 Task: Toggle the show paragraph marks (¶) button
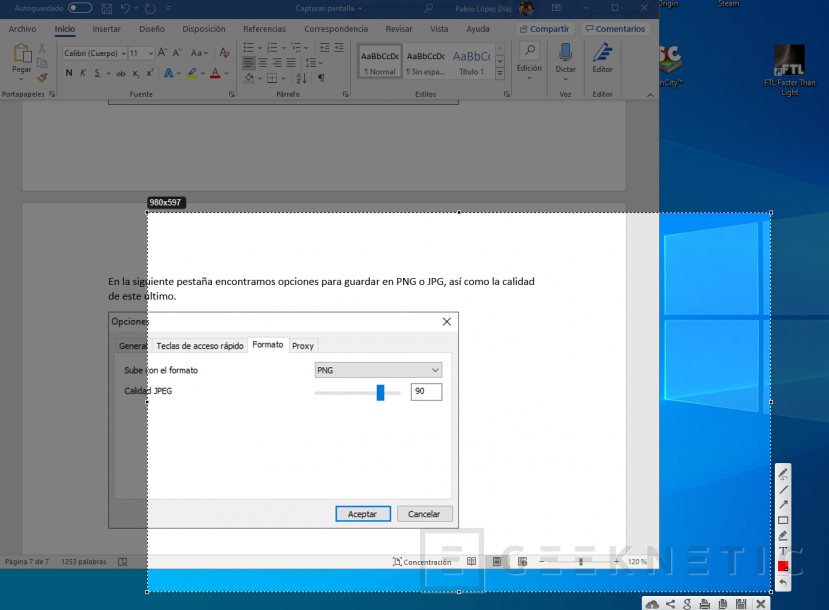coord(321,78)
